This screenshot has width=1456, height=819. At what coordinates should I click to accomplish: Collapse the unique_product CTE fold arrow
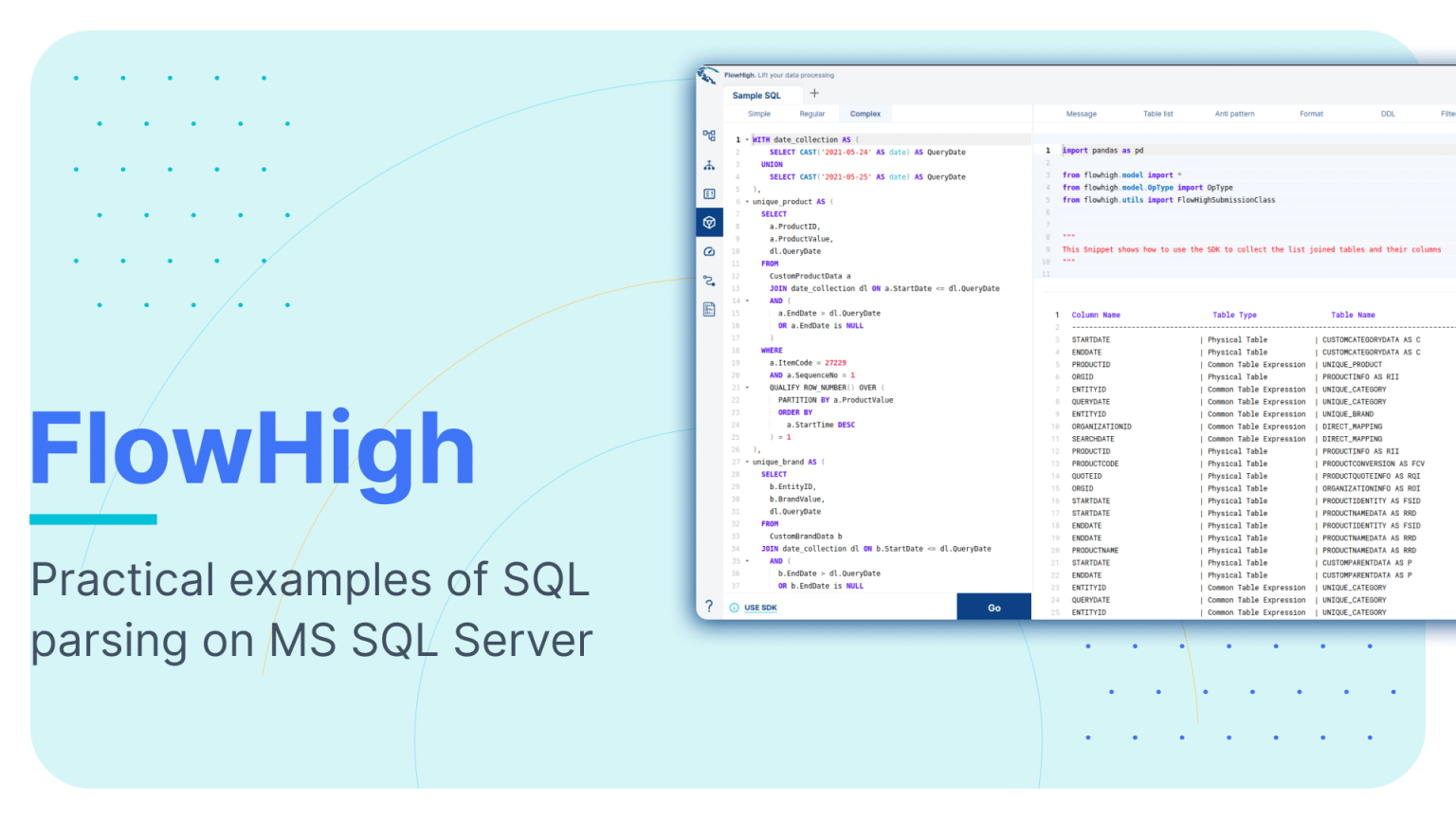748,201
